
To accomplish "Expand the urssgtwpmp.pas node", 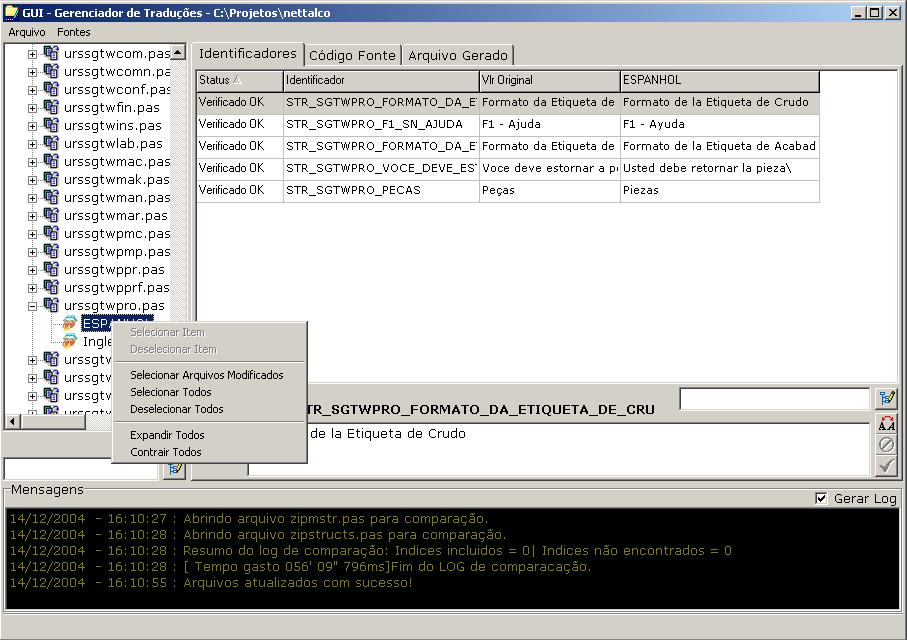I will tap(32, 252).
